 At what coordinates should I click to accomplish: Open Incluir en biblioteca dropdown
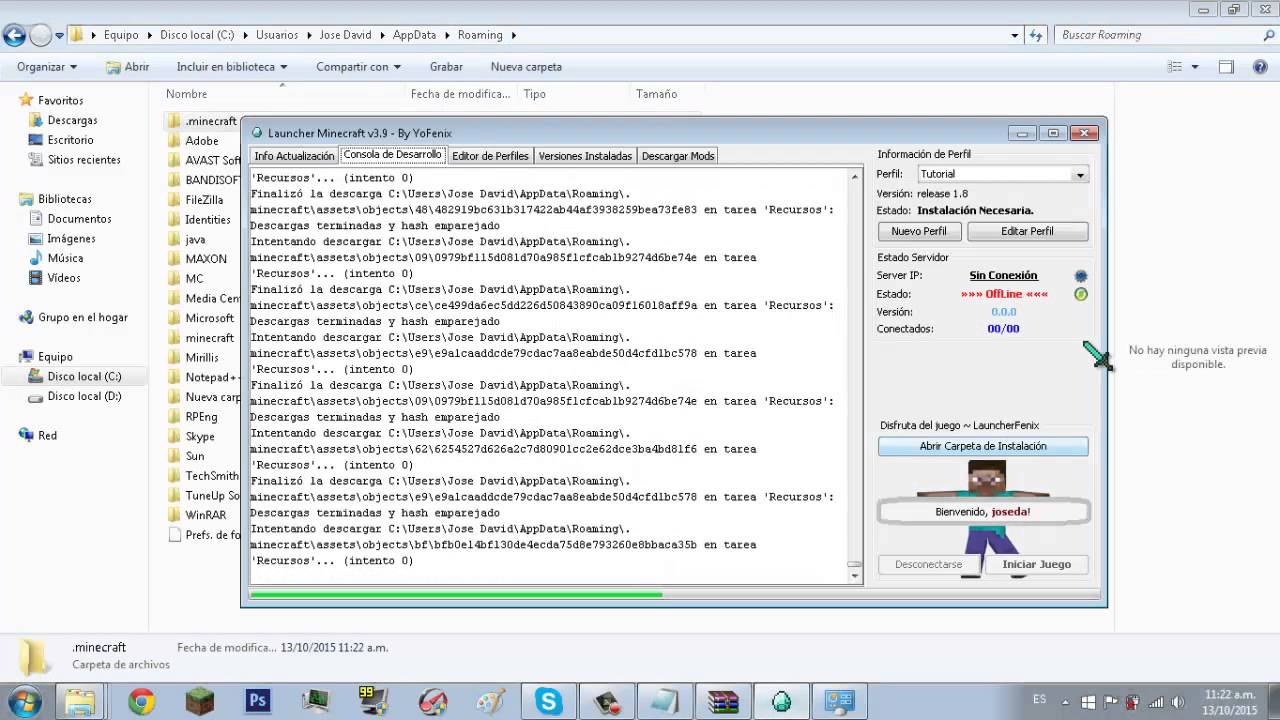pyautogui.click(x=232, y=67)
